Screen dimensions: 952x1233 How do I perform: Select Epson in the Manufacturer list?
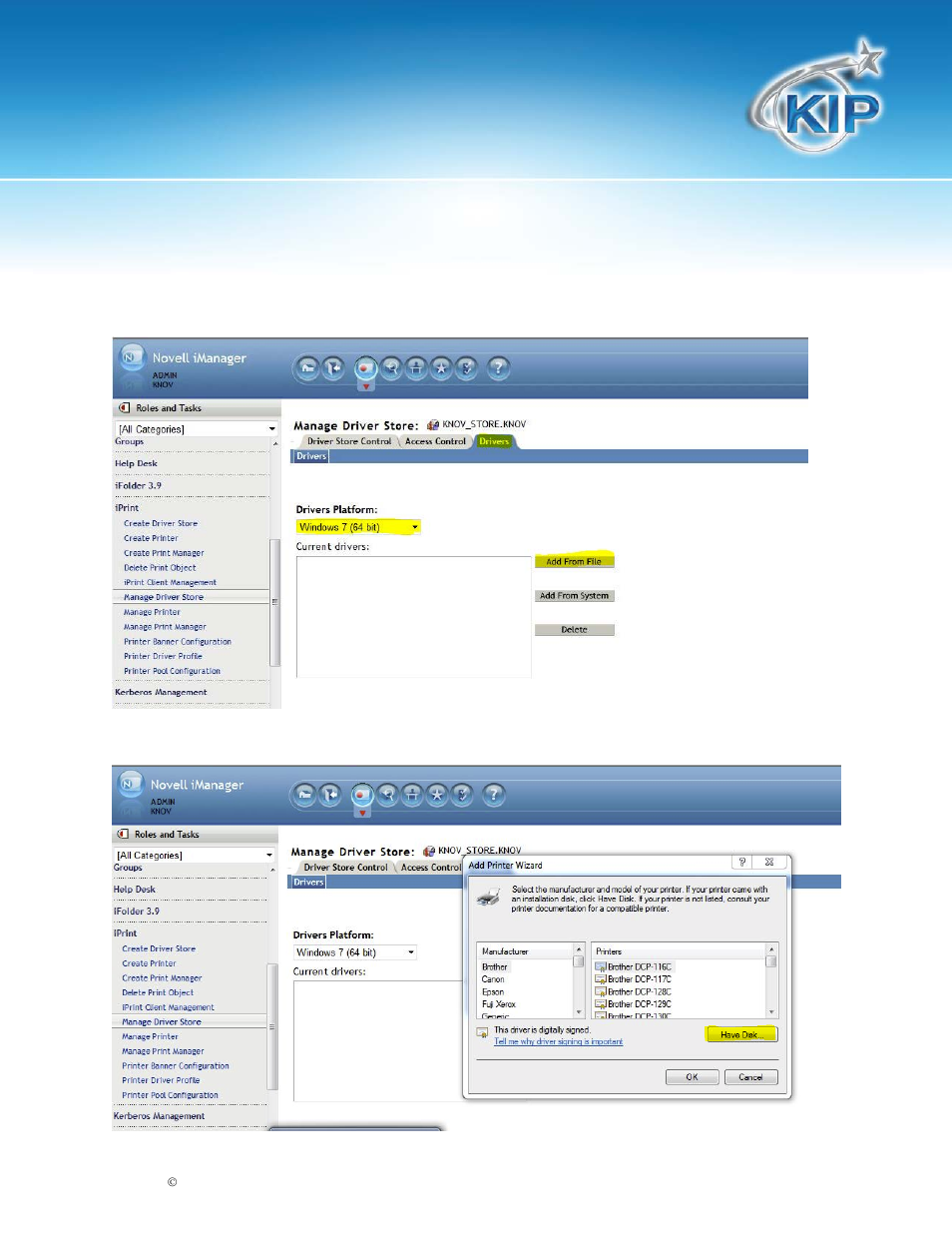point(493,992)
